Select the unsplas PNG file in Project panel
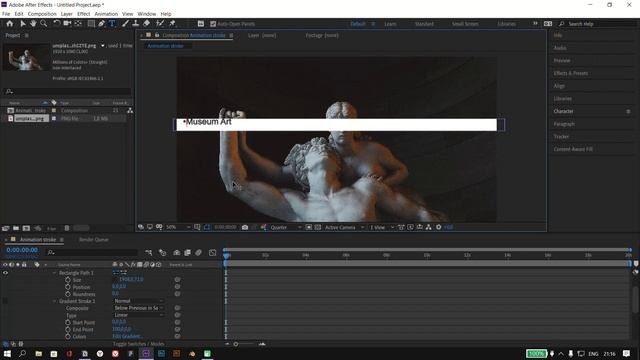 click(28, 118)
